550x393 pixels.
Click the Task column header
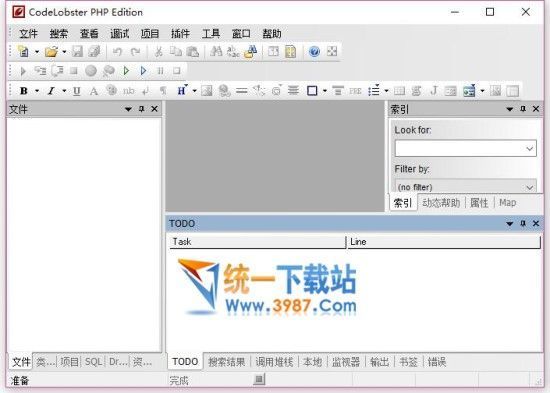click(x=258, y=242)
